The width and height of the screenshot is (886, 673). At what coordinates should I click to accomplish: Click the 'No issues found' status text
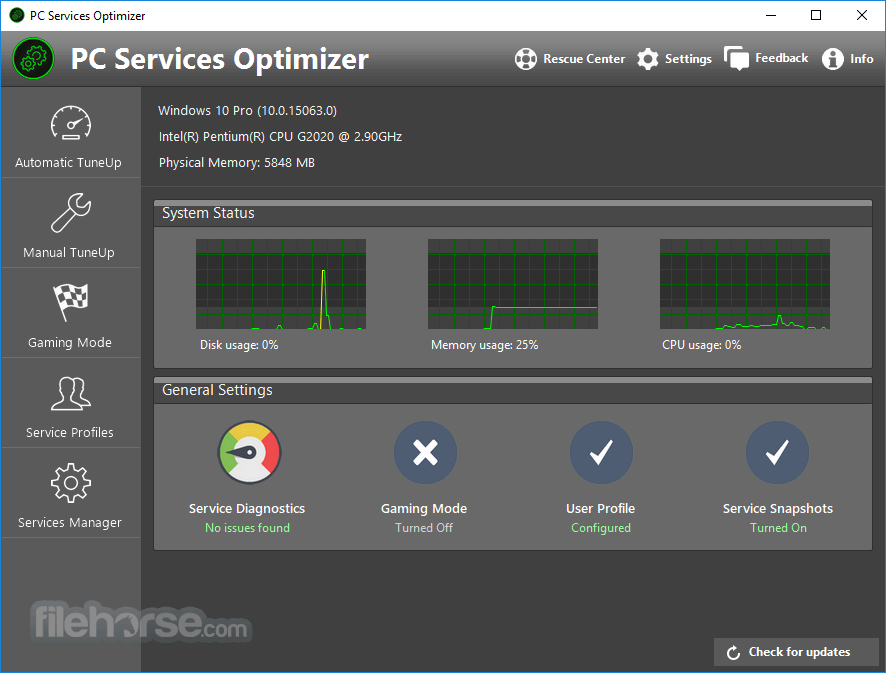pyautogui.click(x=247, y=528)
